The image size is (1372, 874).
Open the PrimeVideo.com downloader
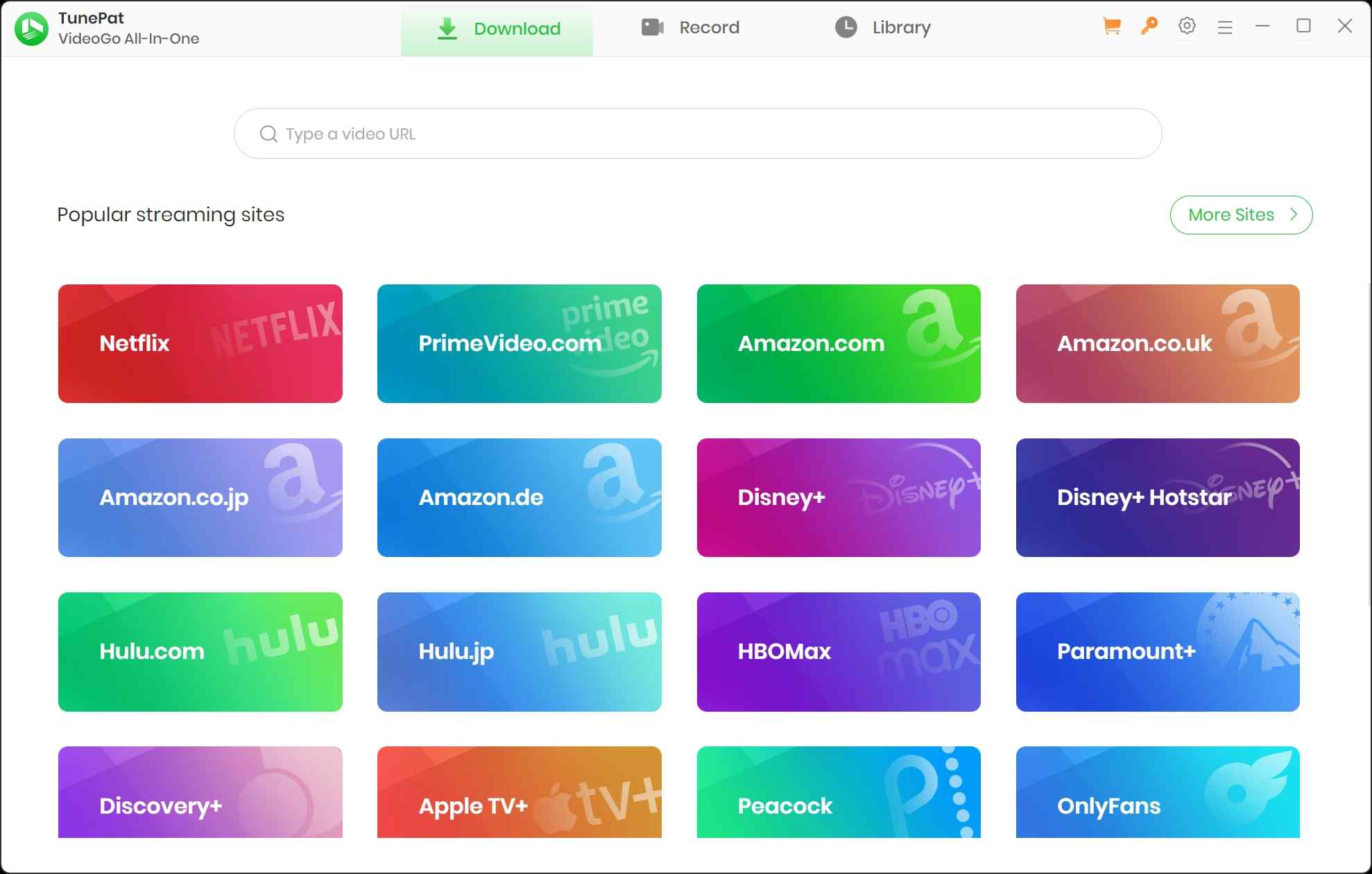point(519,343)
